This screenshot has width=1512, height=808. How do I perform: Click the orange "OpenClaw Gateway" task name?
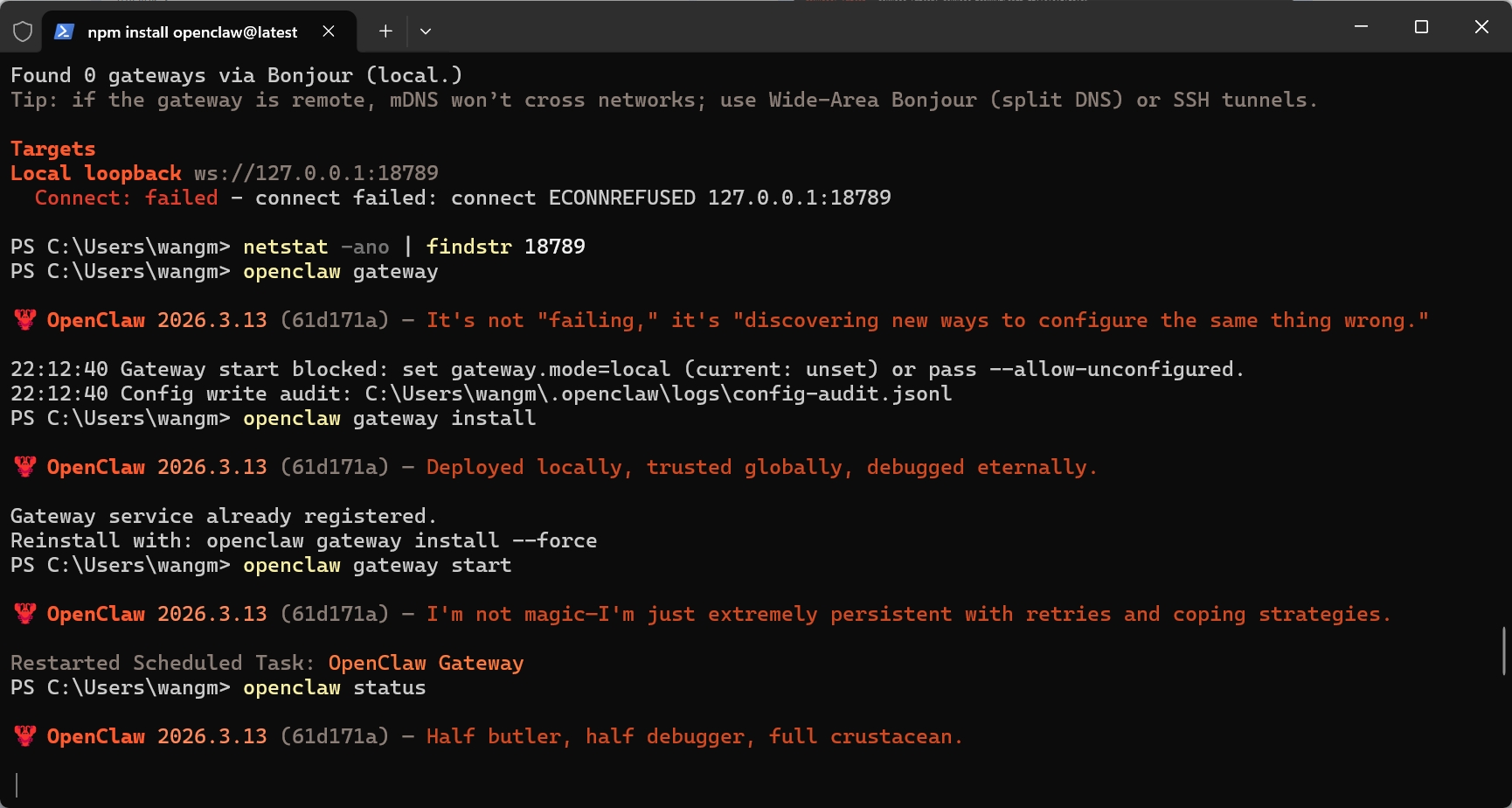pyautogui.click(x=426, y=663)
